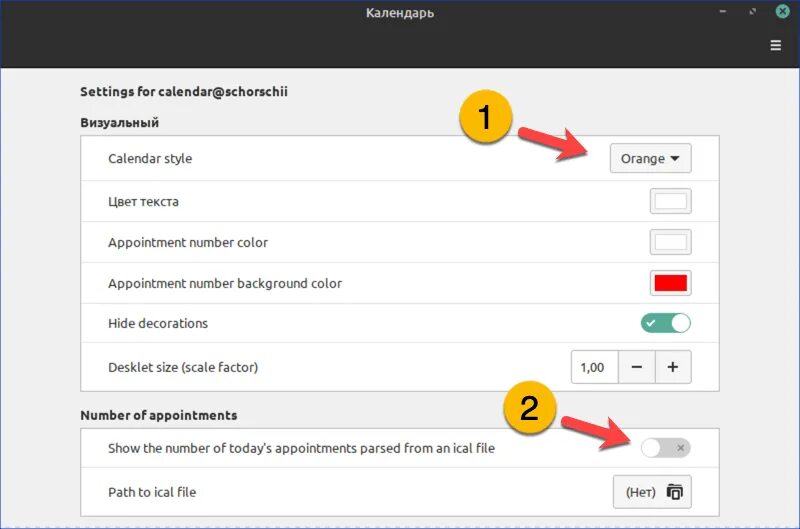
Task: Minimize the Календарь settings window
Action: [x=722, y=11]
